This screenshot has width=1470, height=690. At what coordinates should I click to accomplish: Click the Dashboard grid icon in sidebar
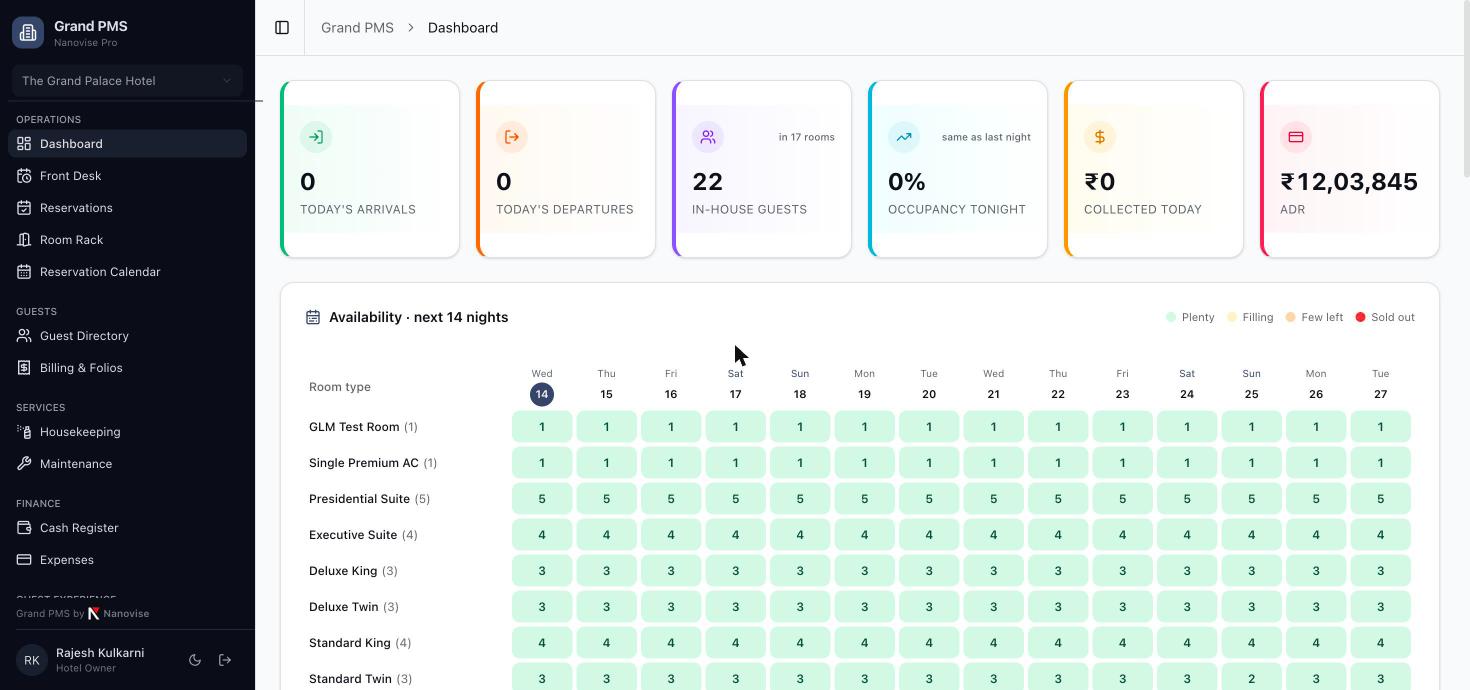24,144
